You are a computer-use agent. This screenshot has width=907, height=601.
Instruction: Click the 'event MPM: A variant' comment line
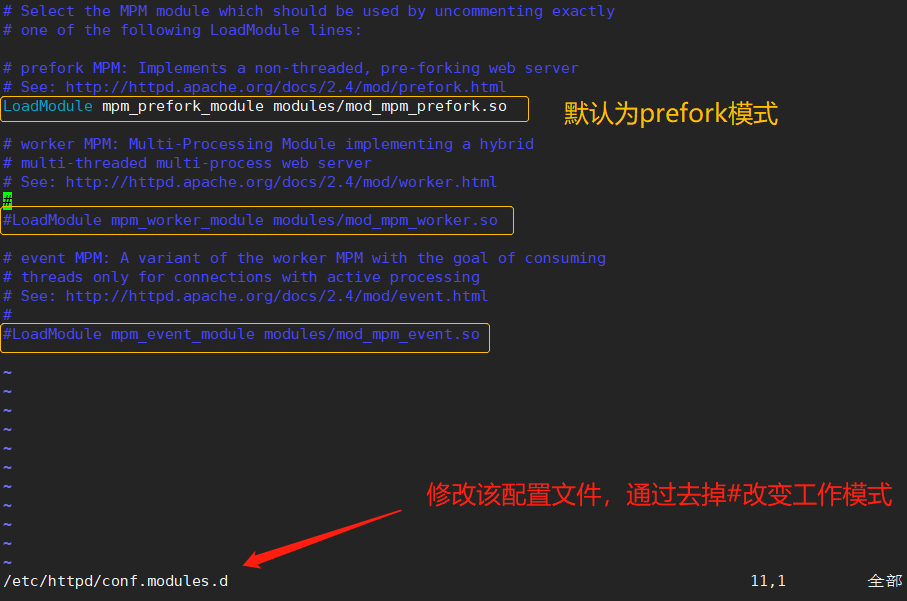tap(304, 258)
